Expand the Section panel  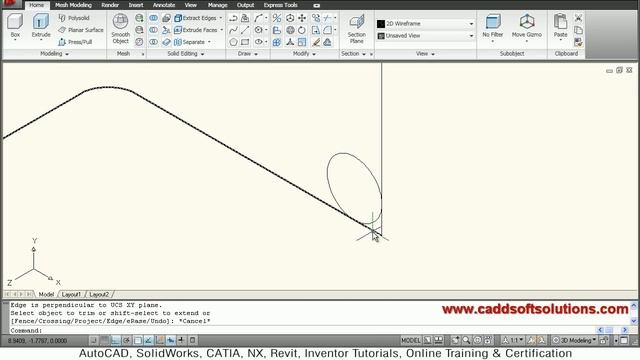[x=353, y=53]
